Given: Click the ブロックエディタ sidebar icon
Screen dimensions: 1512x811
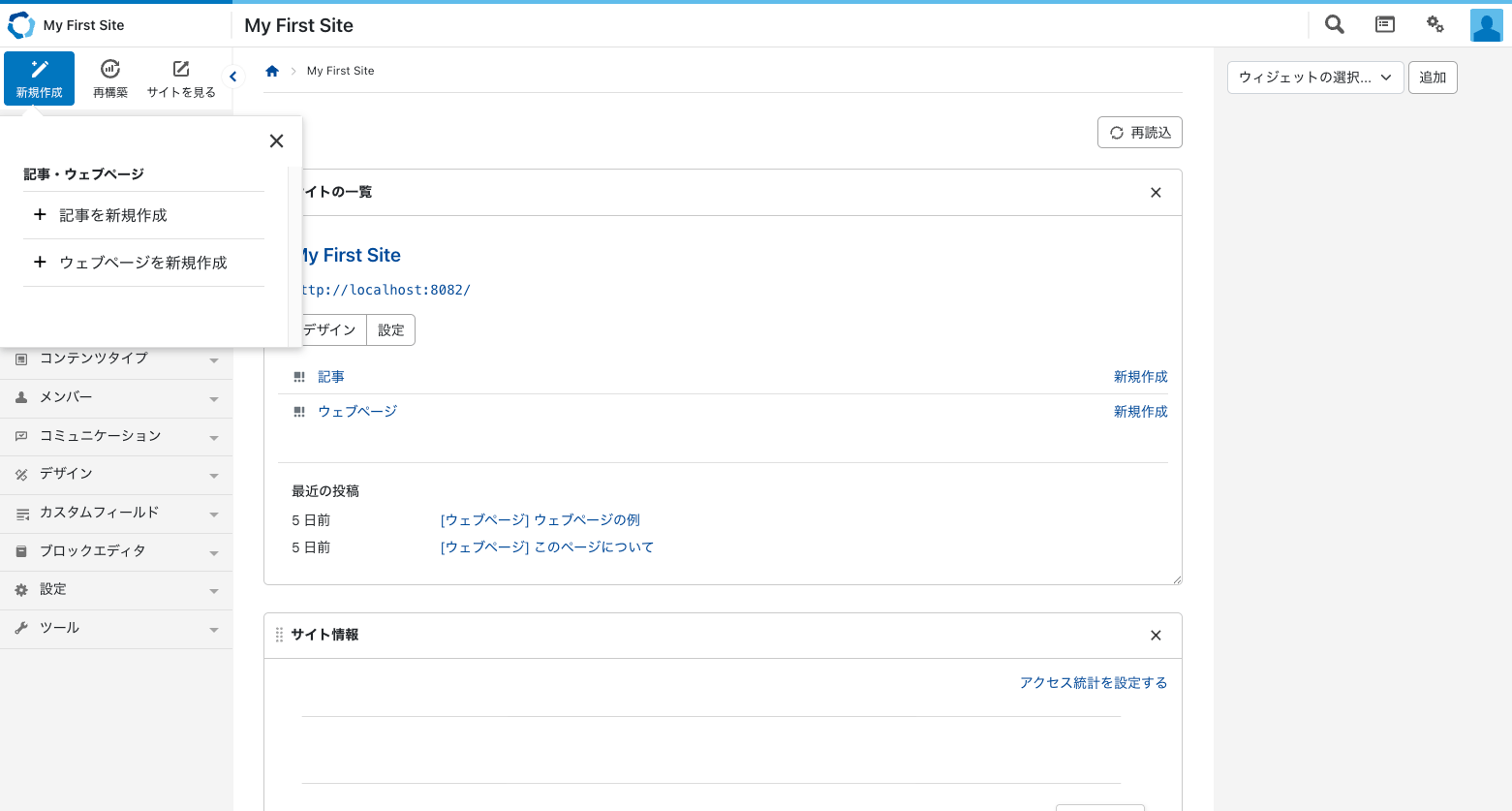Looking at the screenshot, I should (x=21, y=551).
